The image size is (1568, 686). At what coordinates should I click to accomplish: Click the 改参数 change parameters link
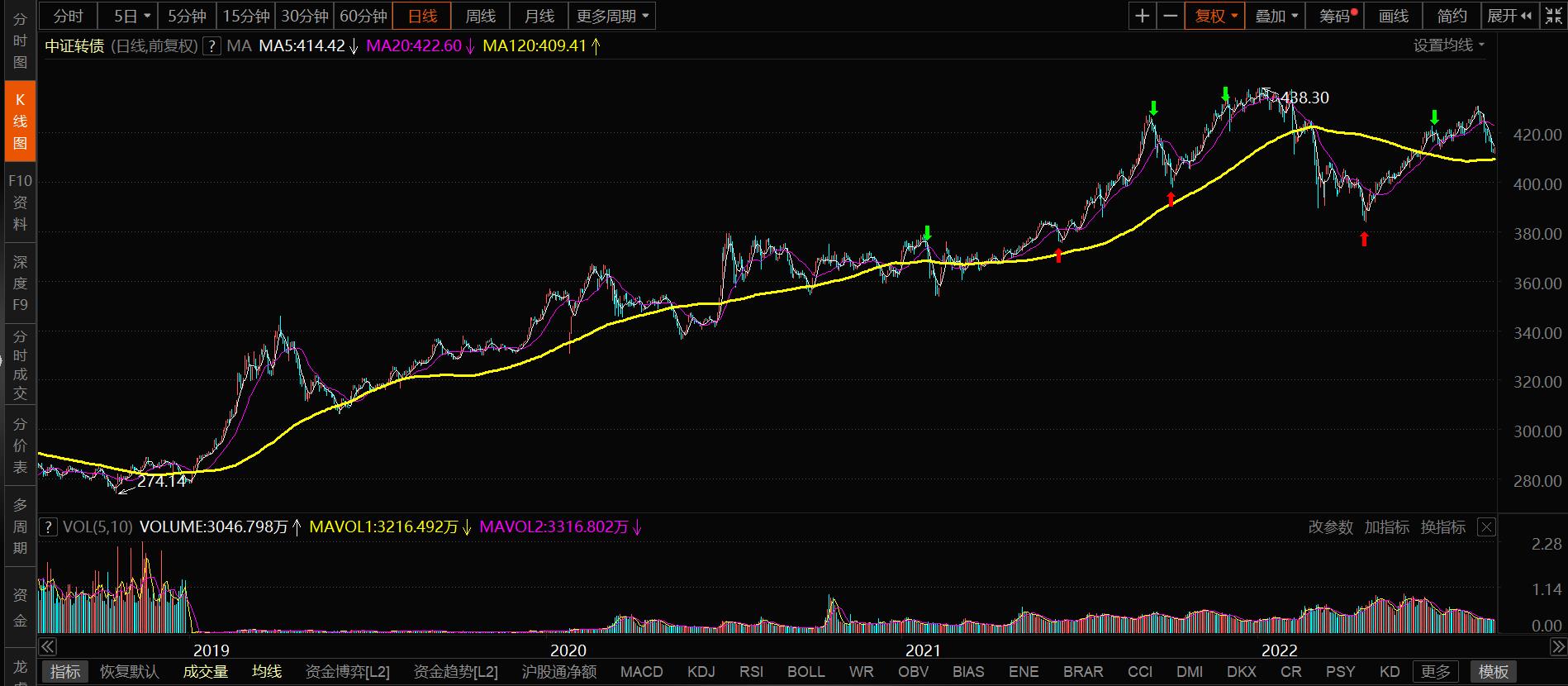click(x=1330, y=527)
